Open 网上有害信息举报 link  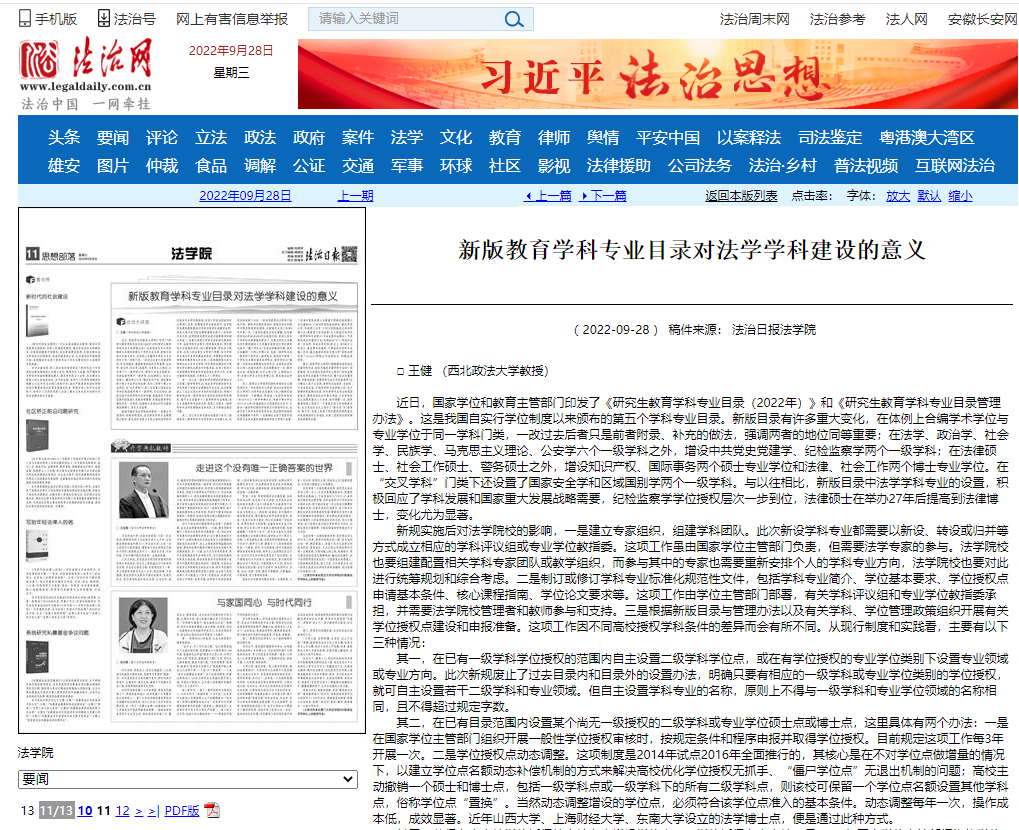(231, 19)
